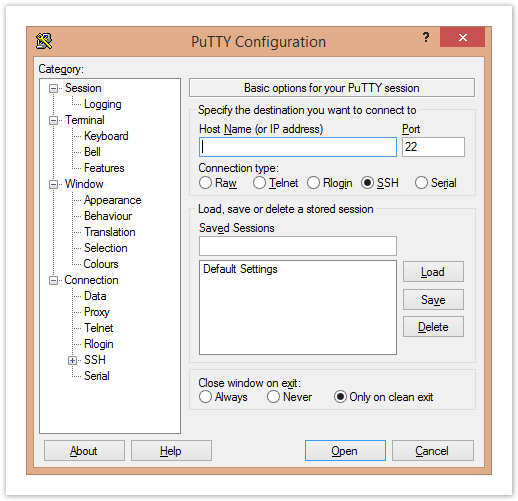Open the Session category
This screenshot has height=501, width=518.
(x=83, y=88)
